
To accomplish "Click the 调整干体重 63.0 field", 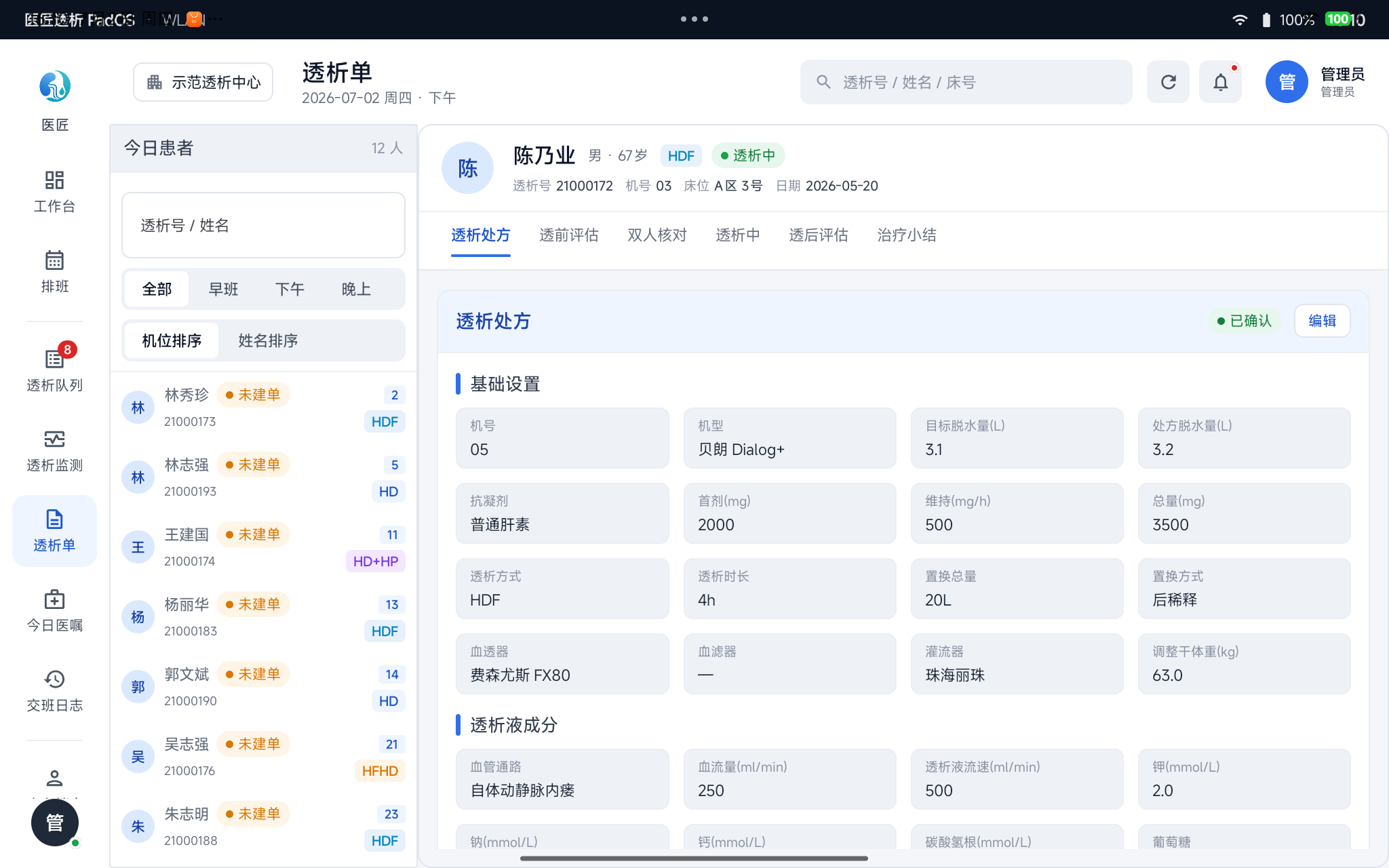I will point(1245,664).
